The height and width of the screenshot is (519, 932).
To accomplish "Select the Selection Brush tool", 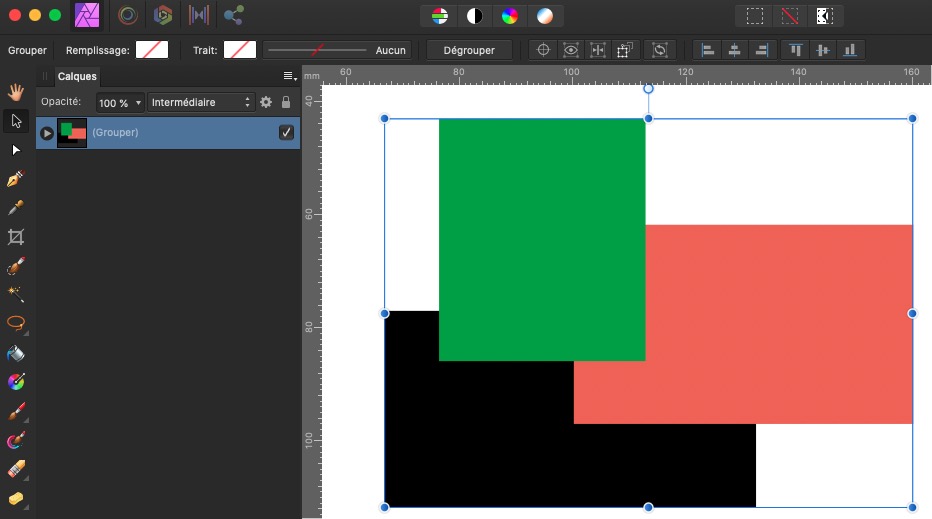I will pos(15,266).
